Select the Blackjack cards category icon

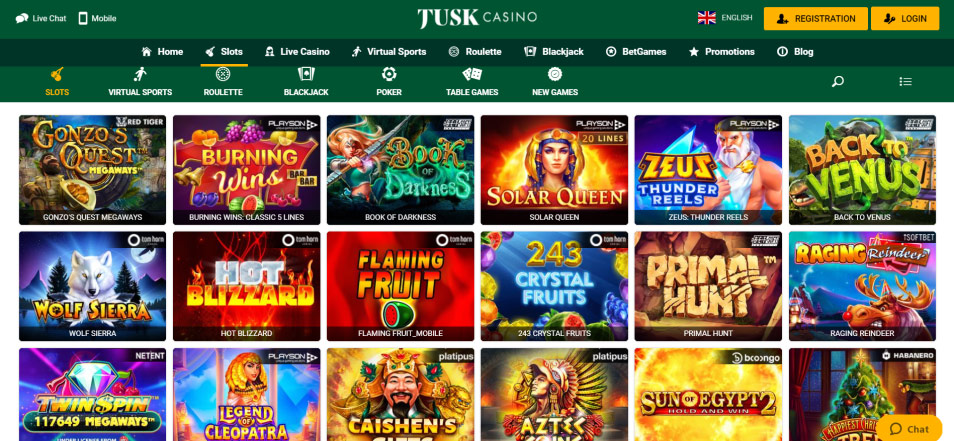306,74
